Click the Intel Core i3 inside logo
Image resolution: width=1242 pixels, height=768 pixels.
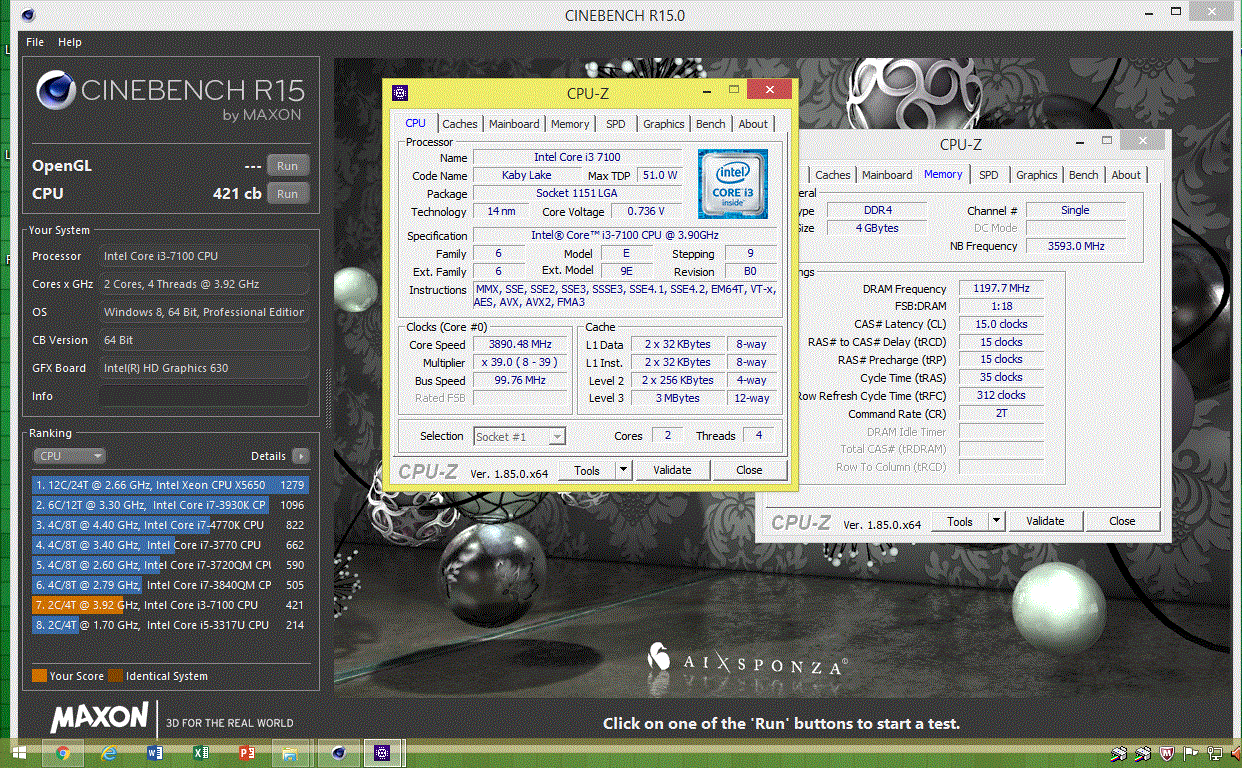tap(733, 184)
